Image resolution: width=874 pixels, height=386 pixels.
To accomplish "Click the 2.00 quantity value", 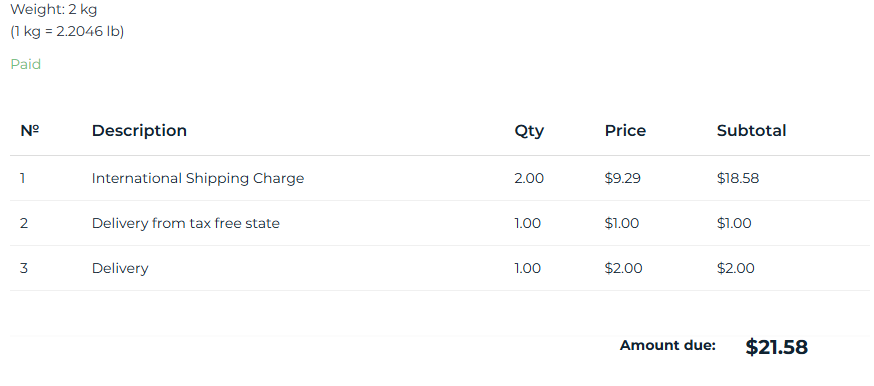I will pyautogui.click(x=529, y=179).
